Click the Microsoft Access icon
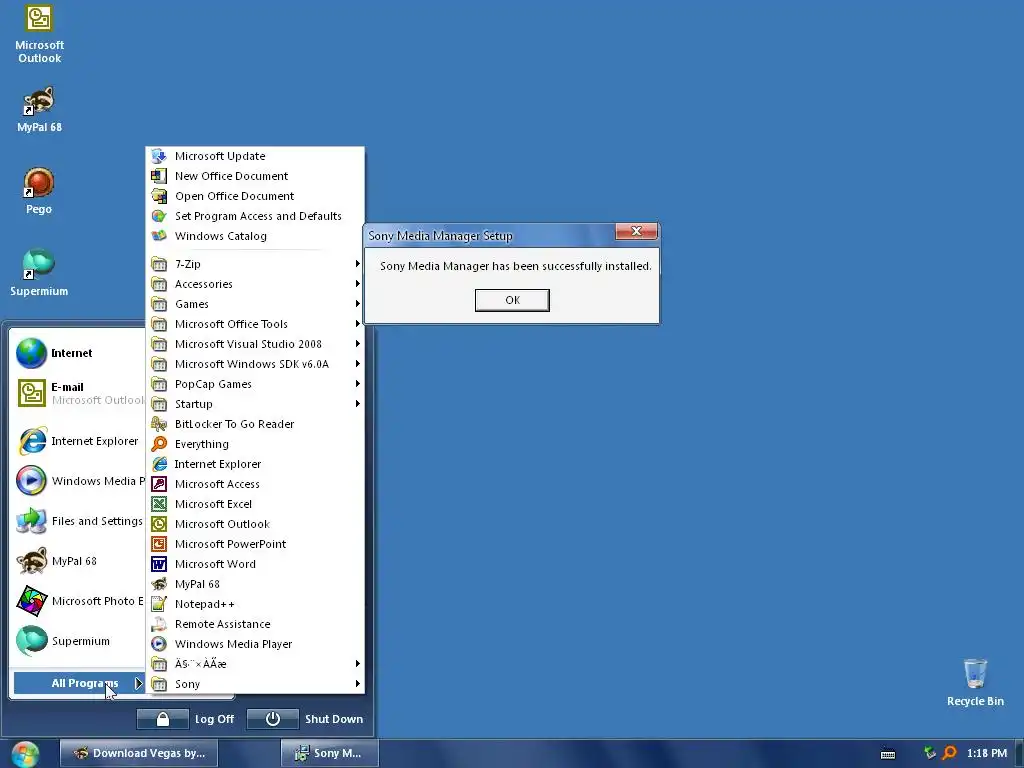1024x768 pixels. (159, 484)
